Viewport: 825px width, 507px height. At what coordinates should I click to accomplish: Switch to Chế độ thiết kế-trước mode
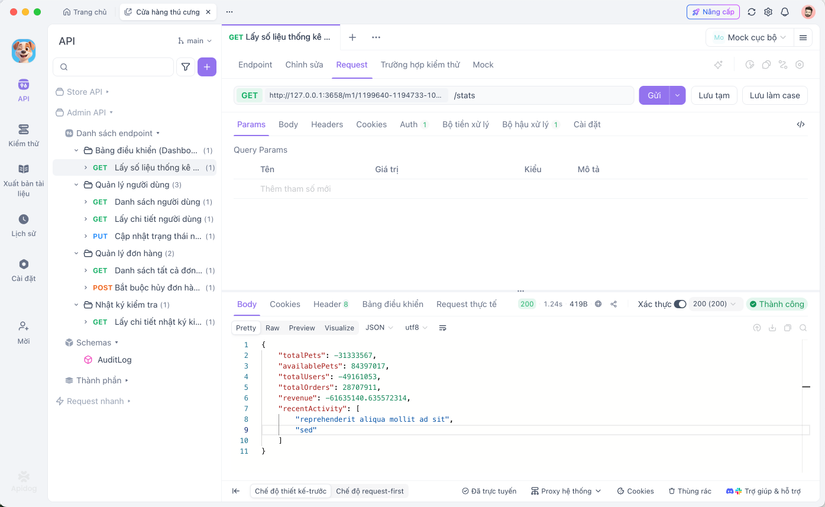point(290,491)
